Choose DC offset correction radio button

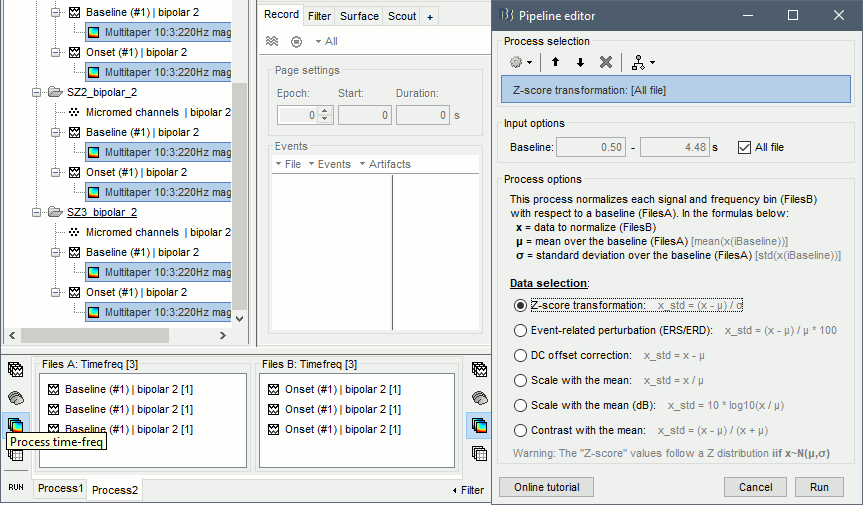click(520, 355)
